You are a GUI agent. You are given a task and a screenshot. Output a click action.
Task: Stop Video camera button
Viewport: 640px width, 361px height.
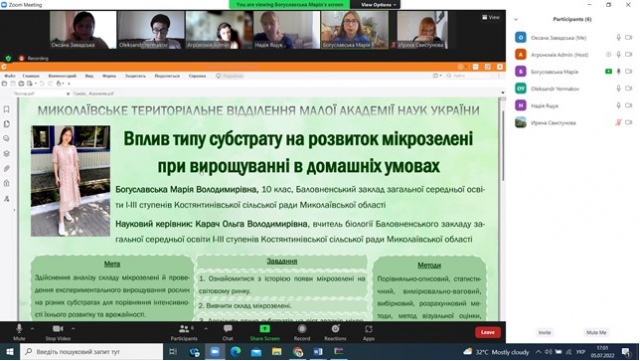(x=58, y=332)
